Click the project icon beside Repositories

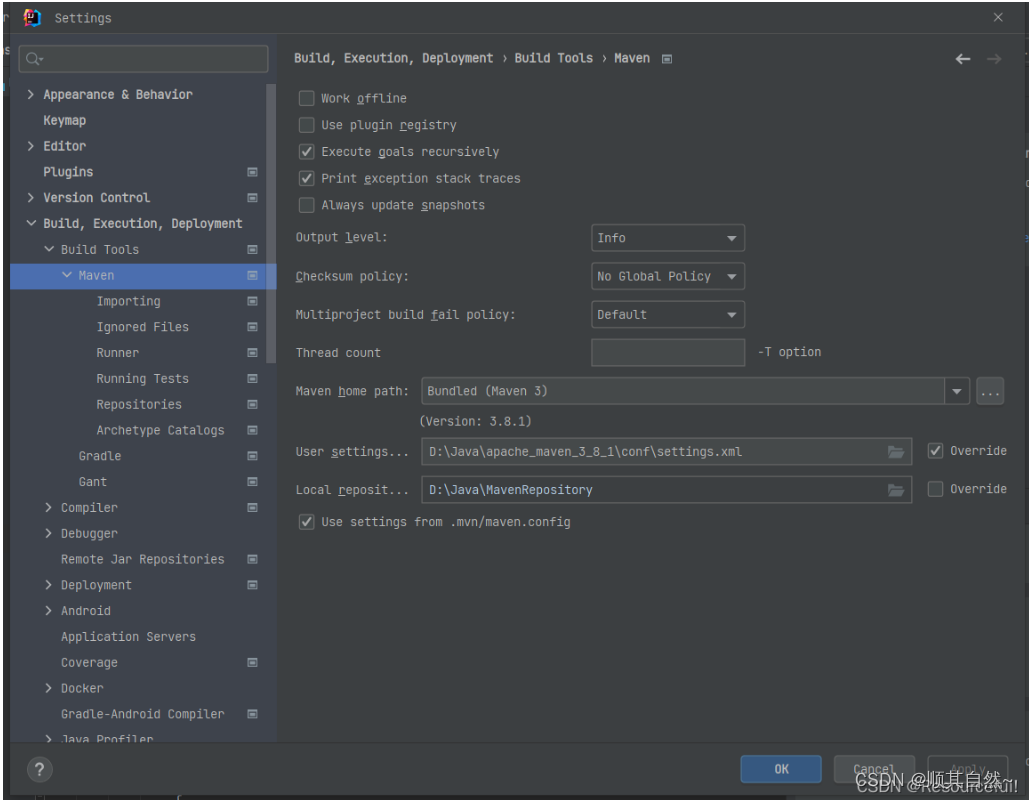point(252,404)
